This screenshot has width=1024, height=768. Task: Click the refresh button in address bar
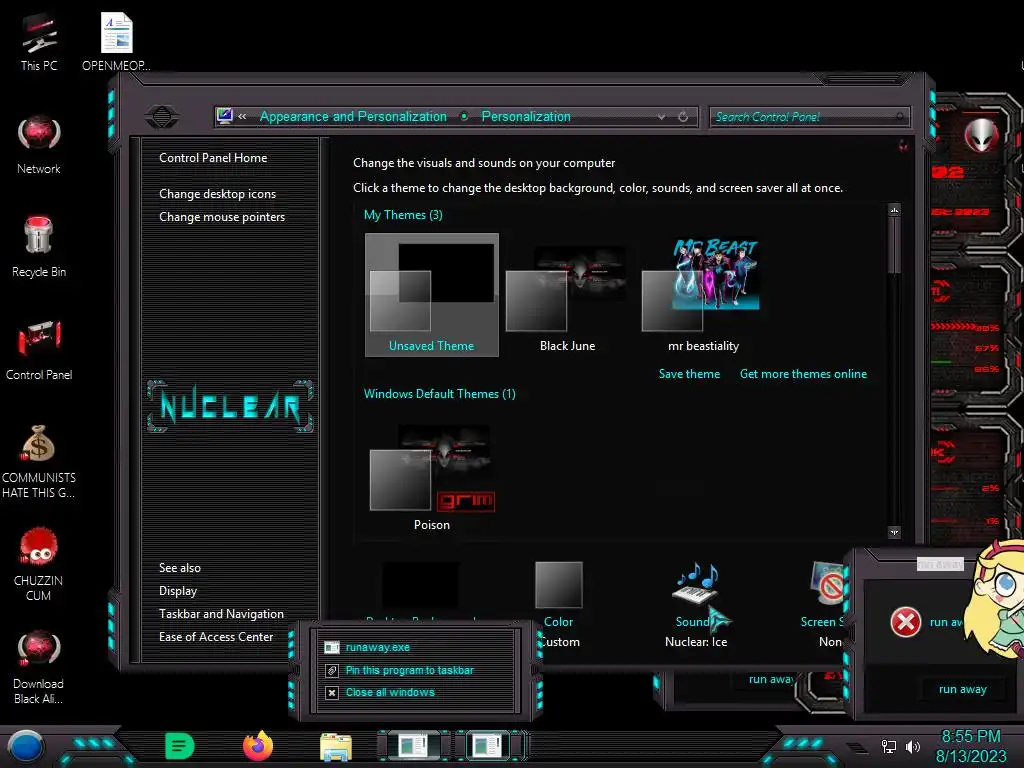[683, 116]
